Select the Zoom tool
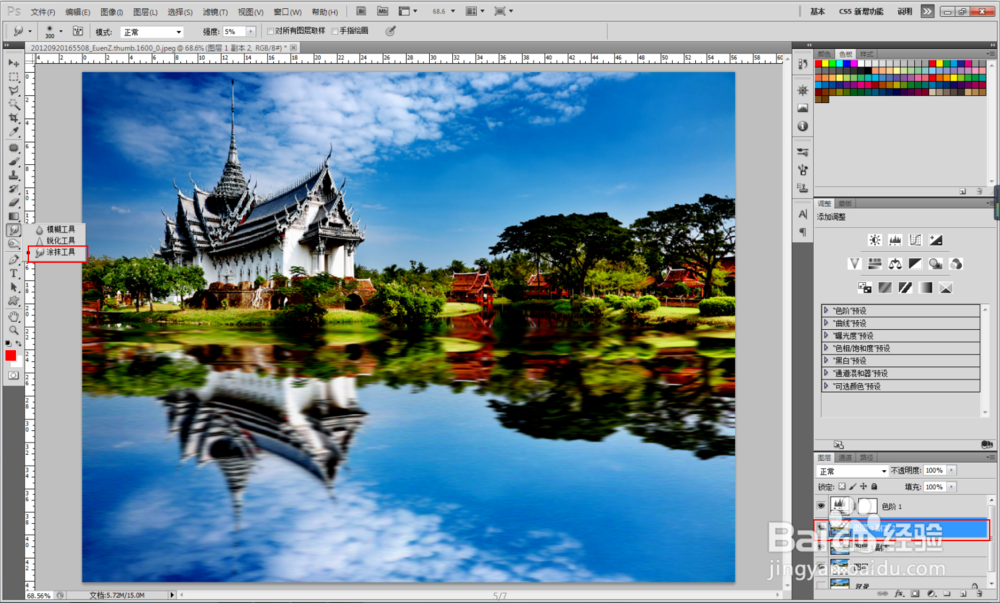 coord(13,330)
